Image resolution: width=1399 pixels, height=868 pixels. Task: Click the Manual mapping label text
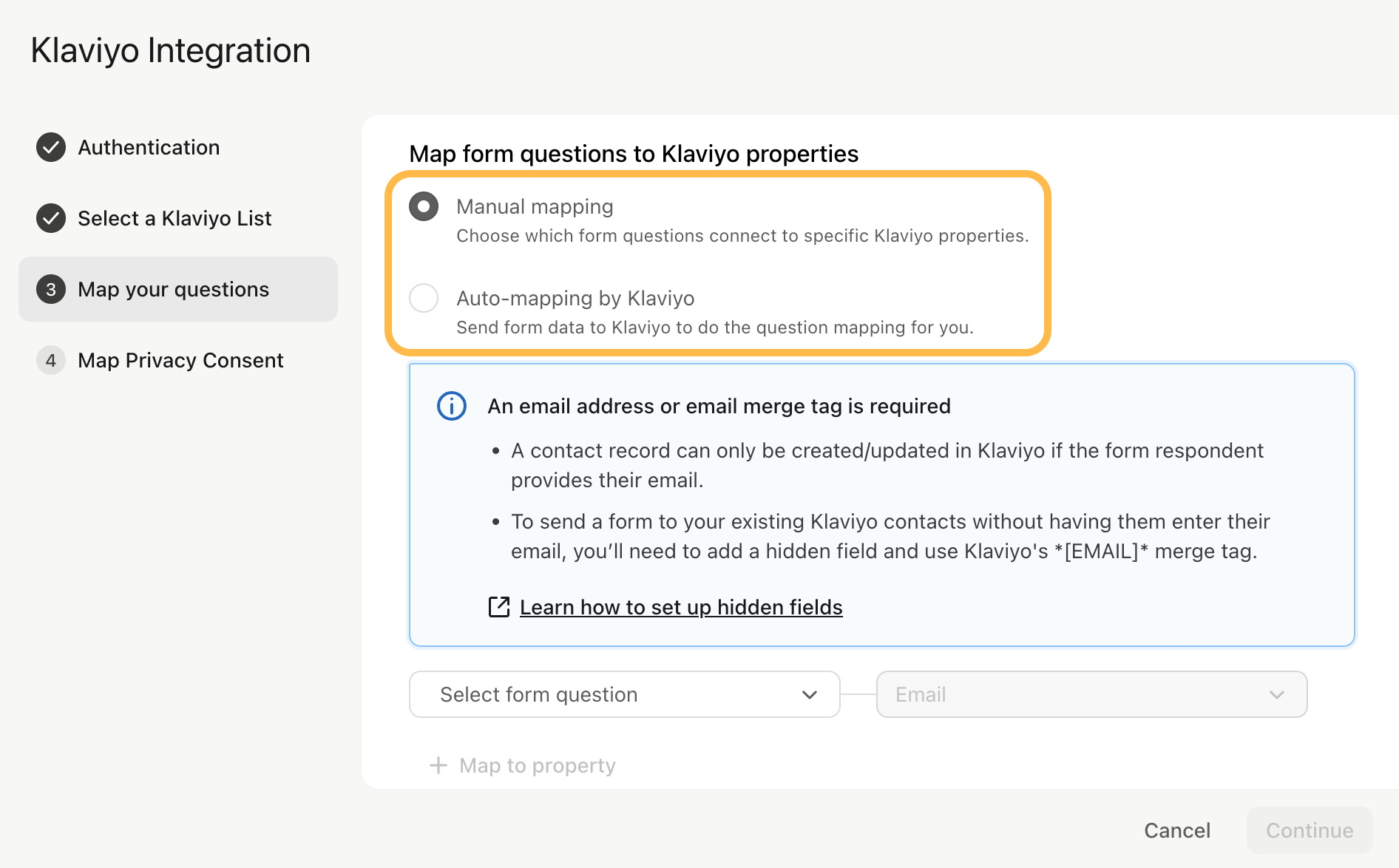click(x=535, y=206)
